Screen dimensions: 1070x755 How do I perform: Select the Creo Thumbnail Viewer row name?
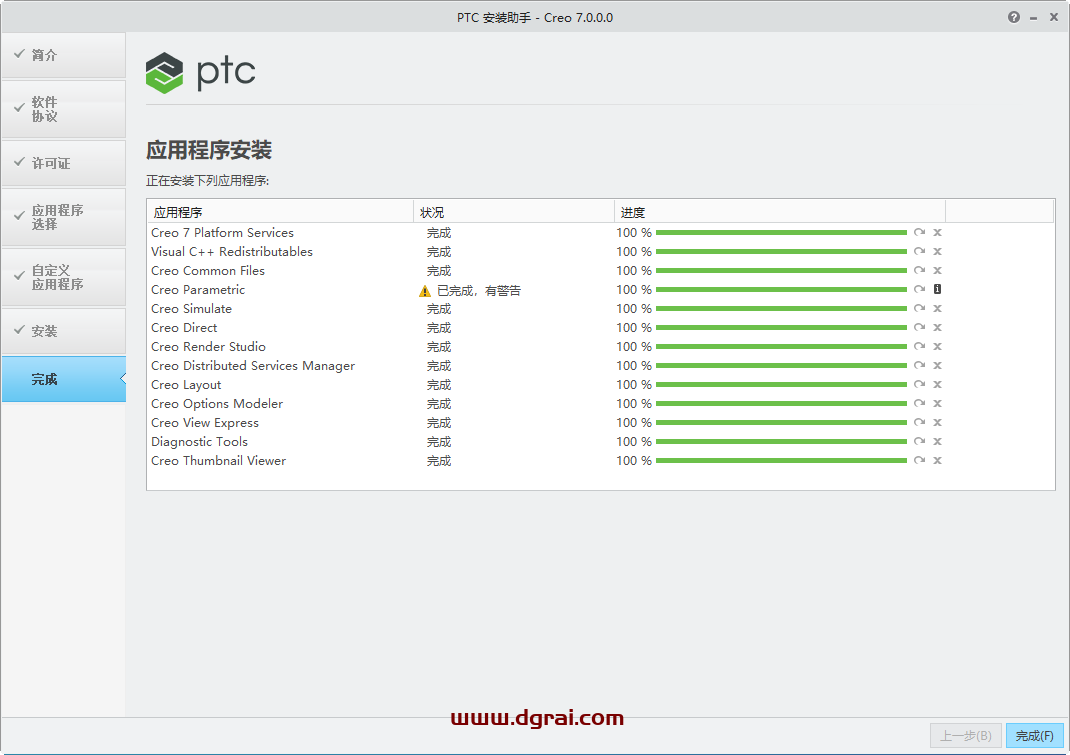coord(218,461)
